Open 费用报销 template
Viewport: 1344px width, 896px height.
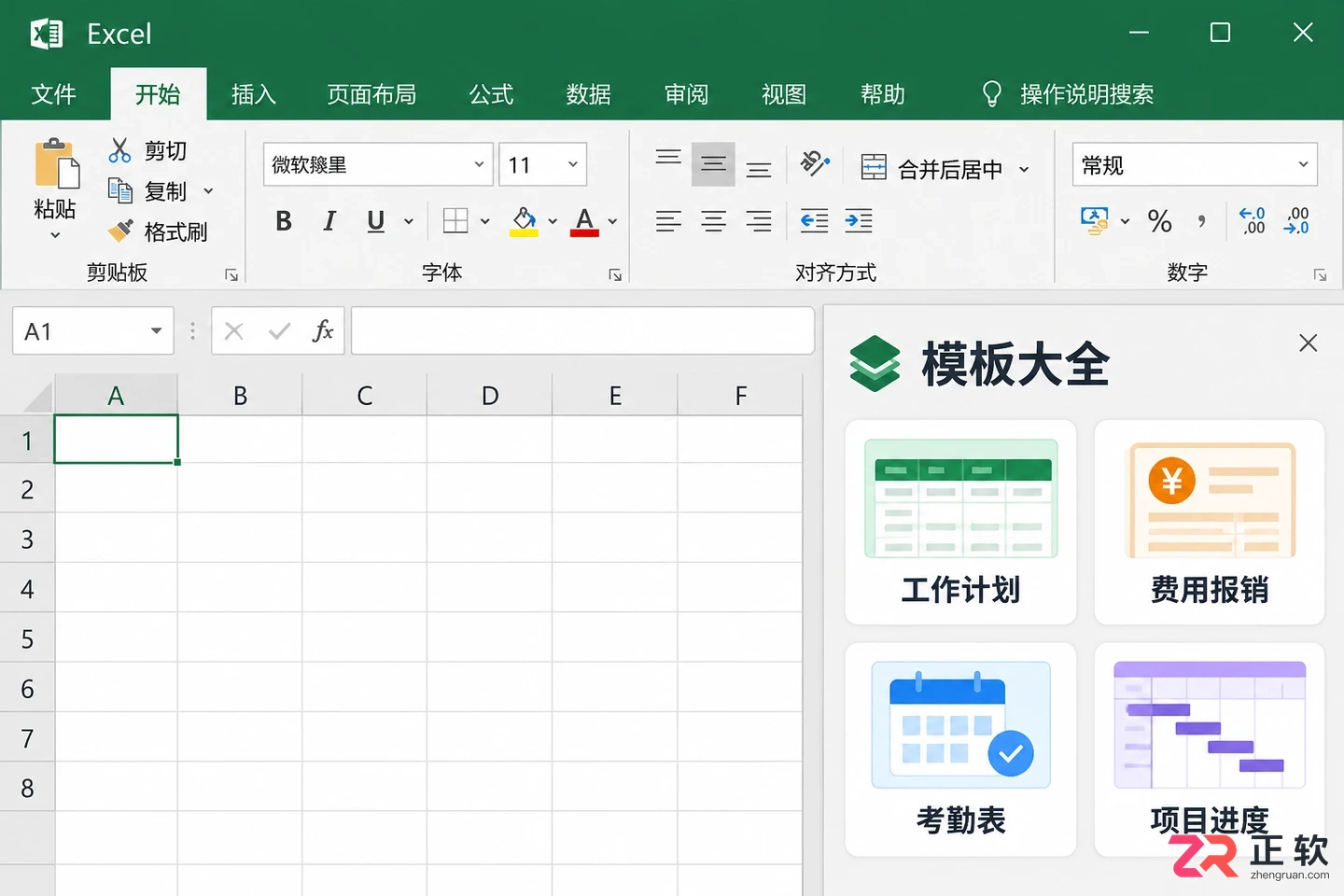click(1210, 523)
